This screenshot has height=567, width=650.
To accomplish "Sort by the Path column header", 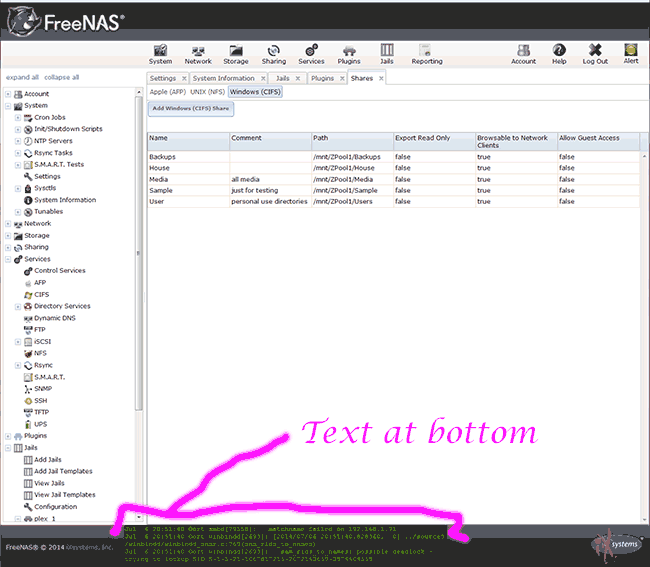I will 352,141.
